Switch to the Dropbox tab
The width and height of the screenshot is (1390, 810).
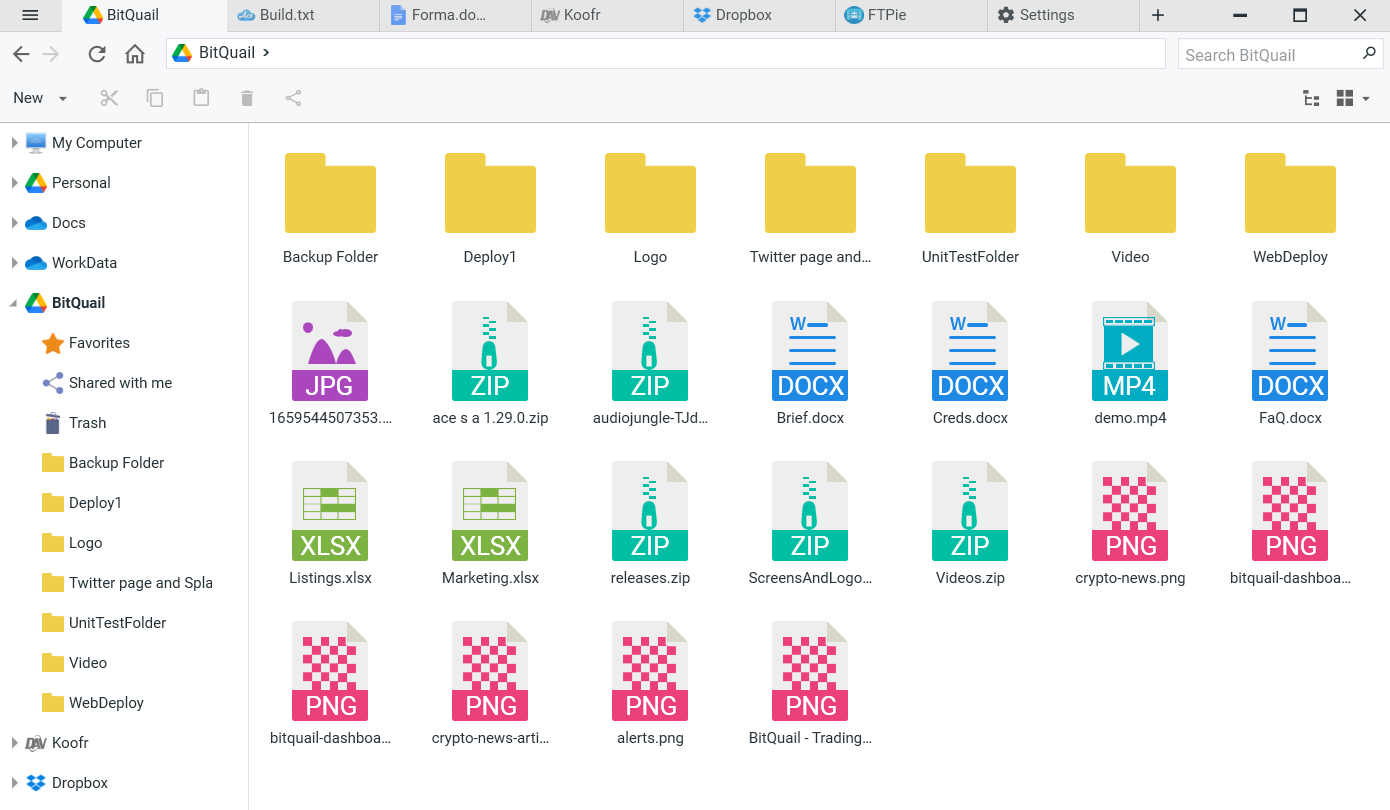tap(760, 15)
